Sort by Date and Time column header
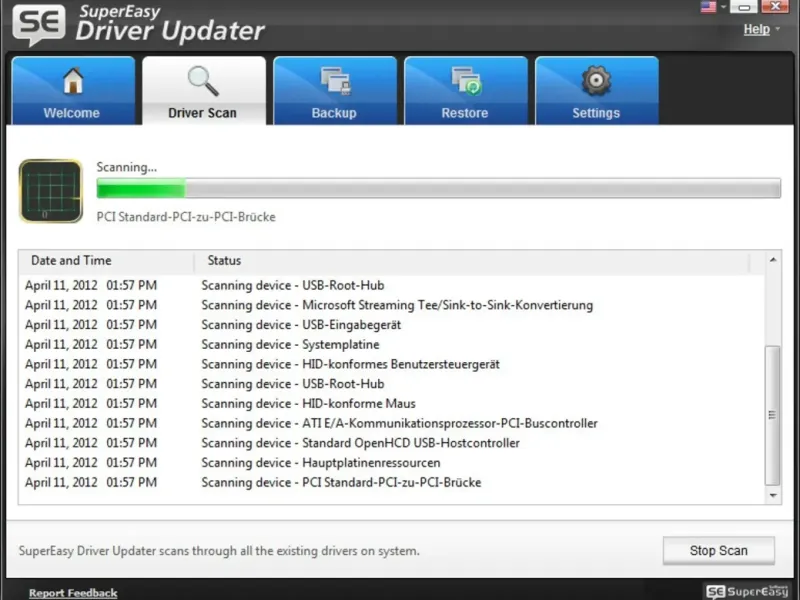 tap(106, 261)
